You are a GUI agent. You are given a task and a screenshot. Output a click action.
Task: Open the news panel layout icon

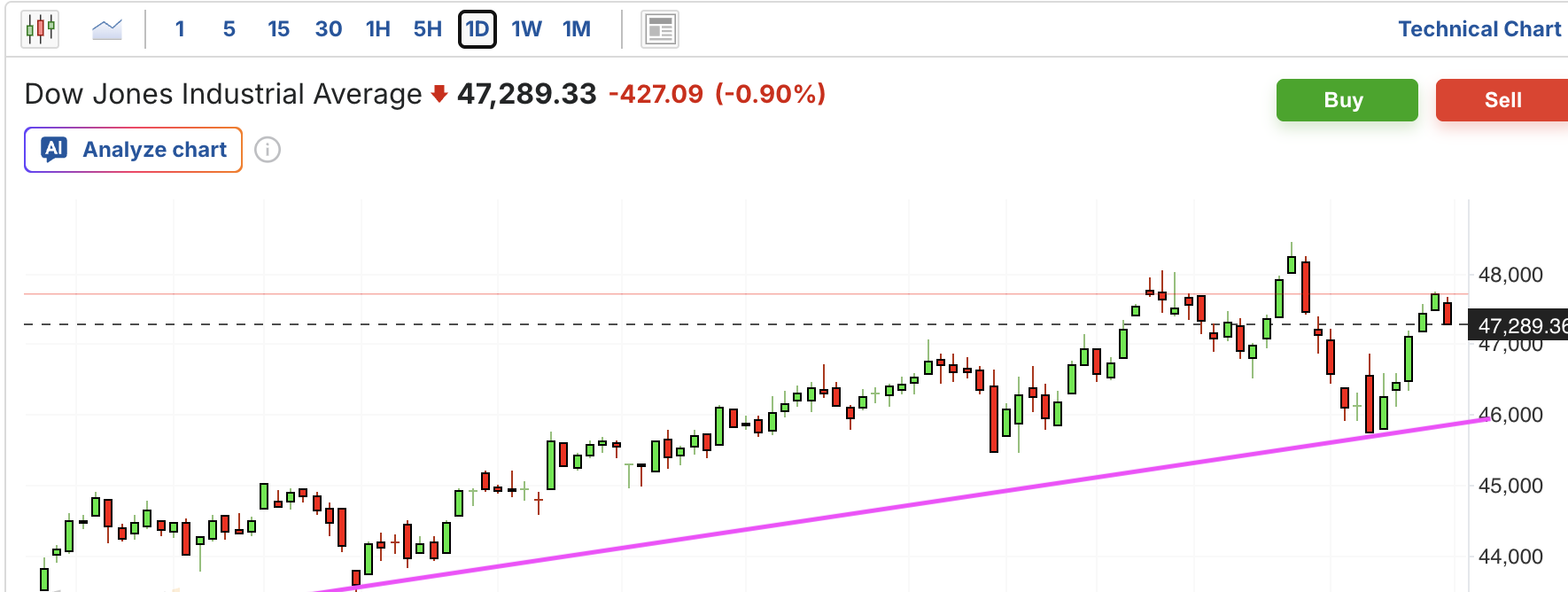(x=659, y=29)
